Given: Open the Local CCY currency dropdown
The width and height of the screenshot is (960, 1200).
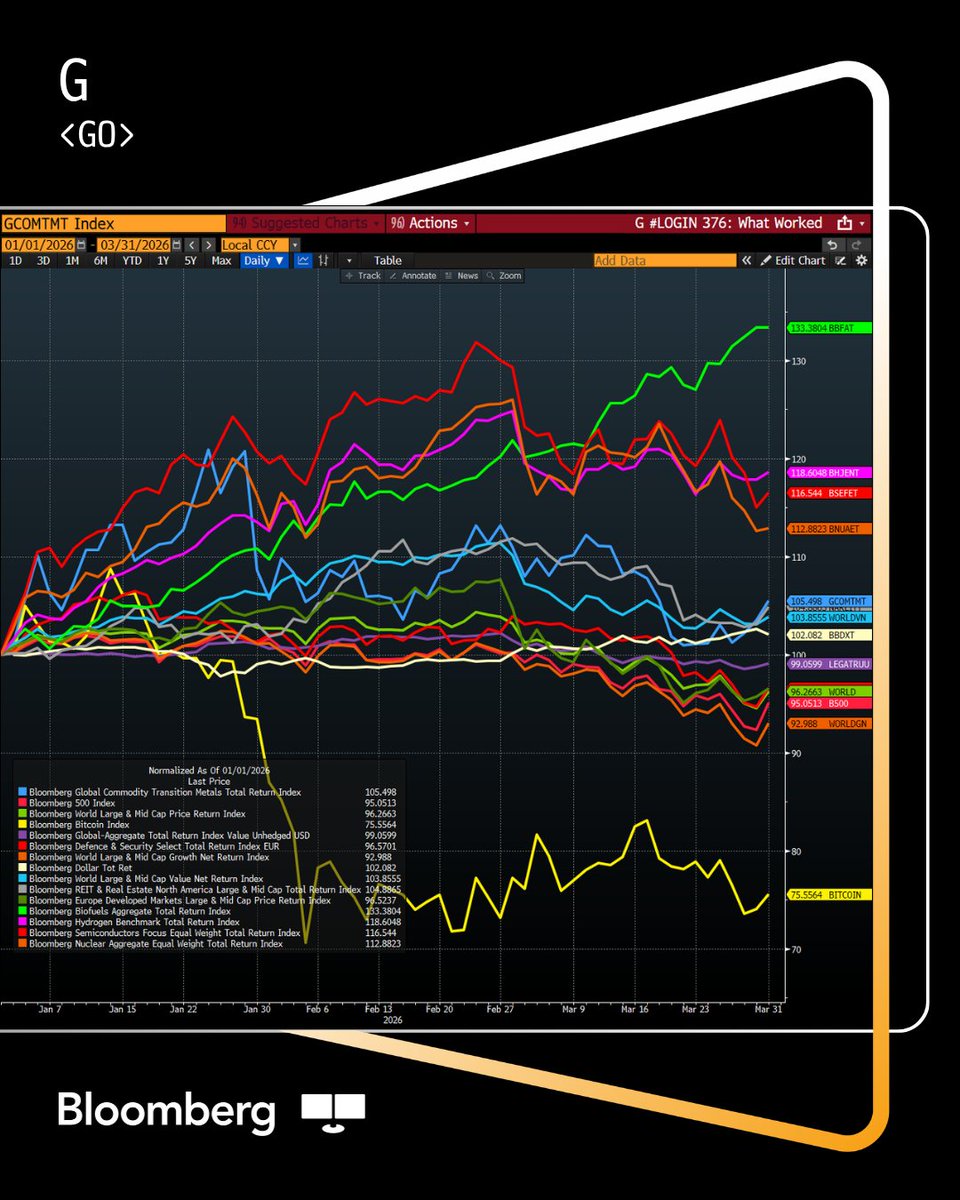Looking at the screenshot, I should tap(295, 245).
